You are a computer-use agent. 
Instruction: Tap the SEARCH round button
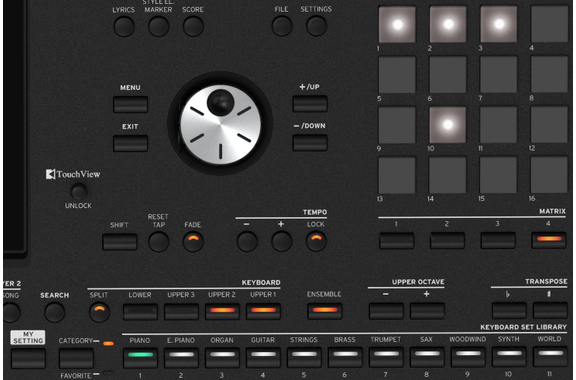(55, 312)
